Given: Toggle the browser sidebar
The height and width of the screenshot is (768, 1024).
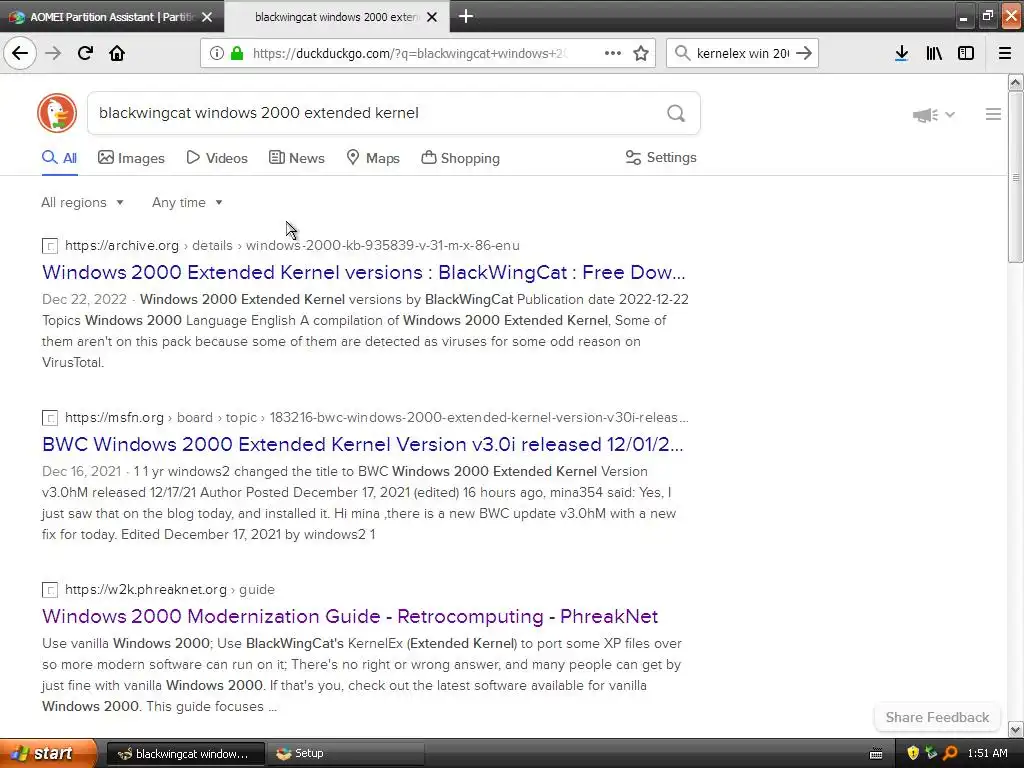Looking at the screenshot, I should pos(966,53).
